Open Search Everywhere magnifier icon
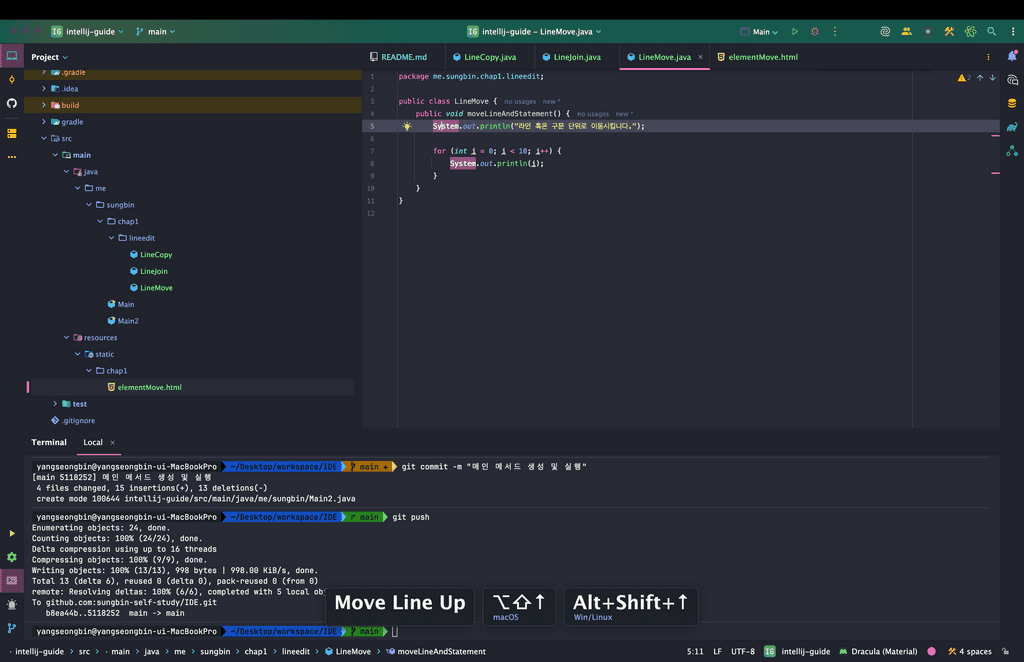 991,32
